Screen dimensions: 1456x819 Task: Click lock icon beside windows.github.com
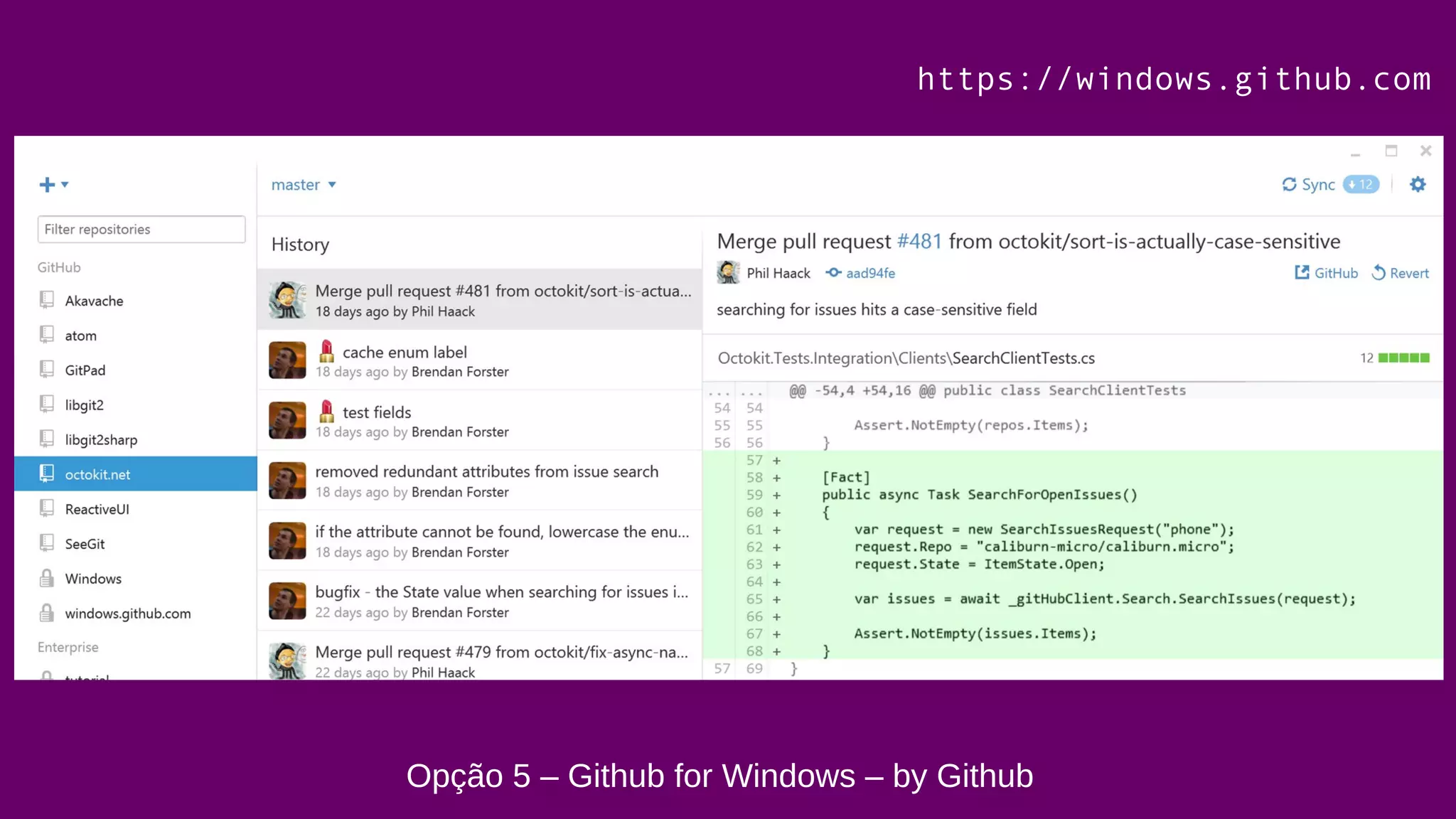47,613
